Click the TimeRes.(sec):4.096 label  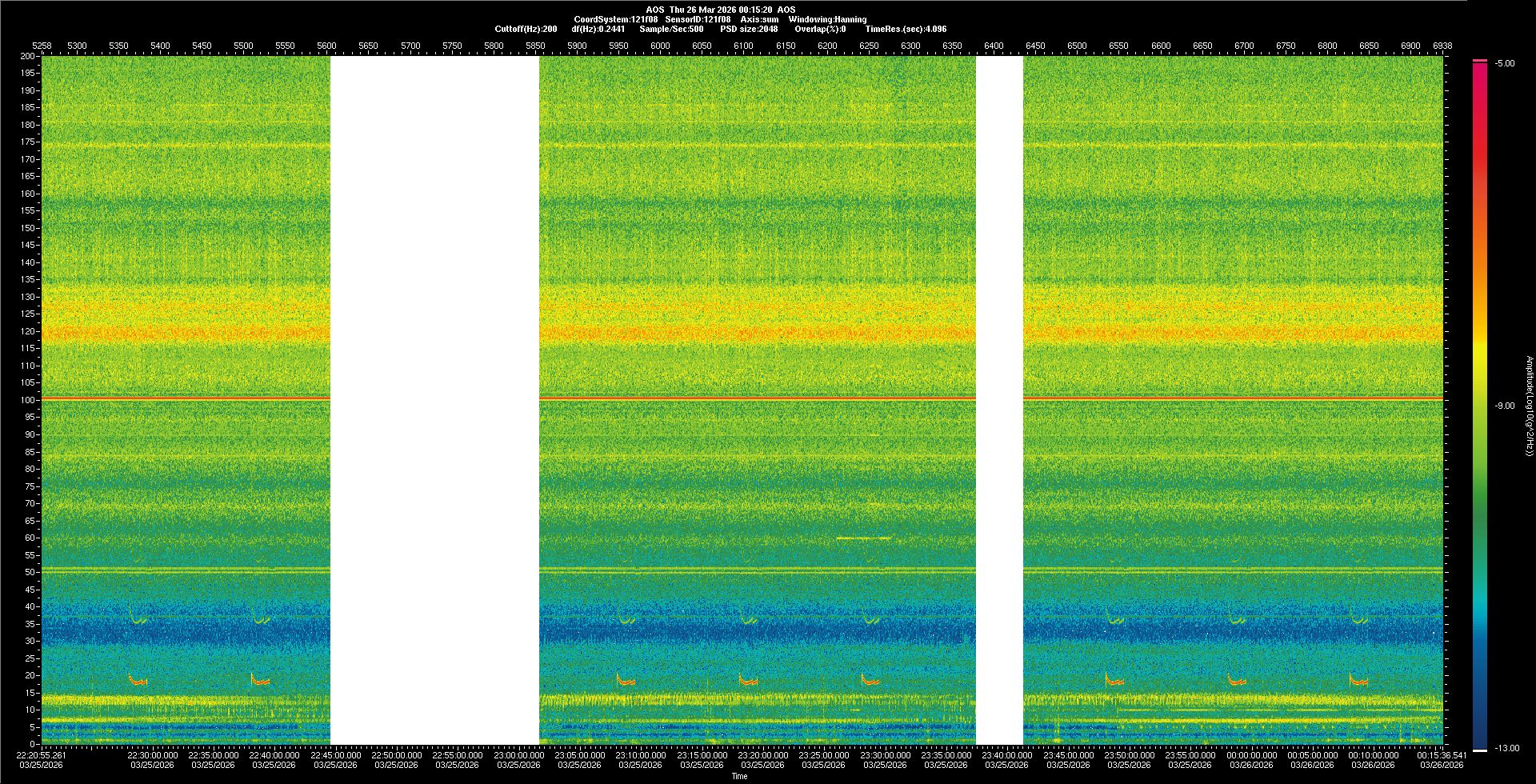coord(906,29)
